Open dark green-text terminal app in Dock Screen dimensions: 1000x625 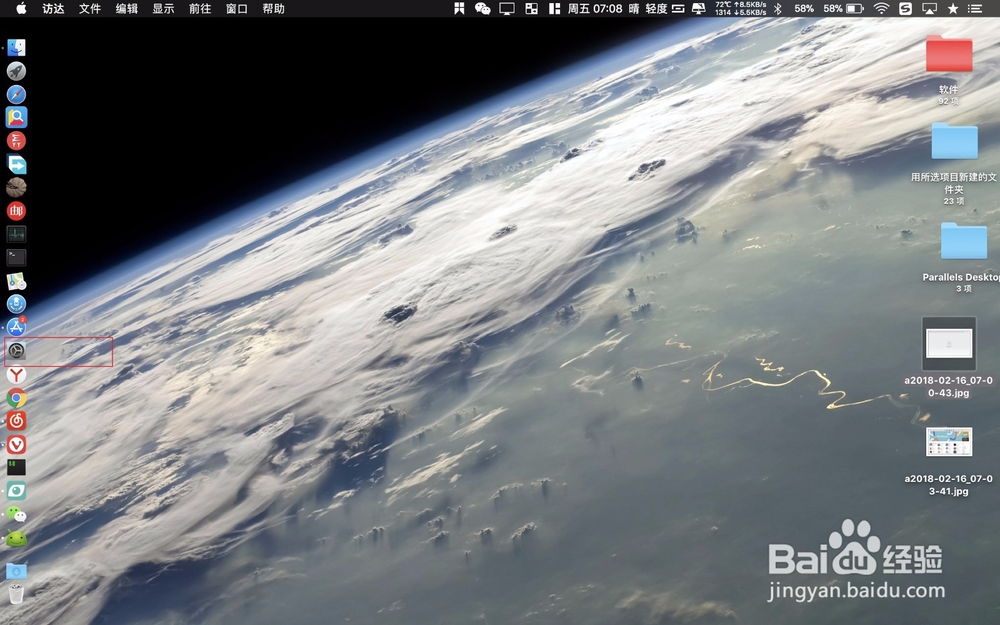[16, 467]
